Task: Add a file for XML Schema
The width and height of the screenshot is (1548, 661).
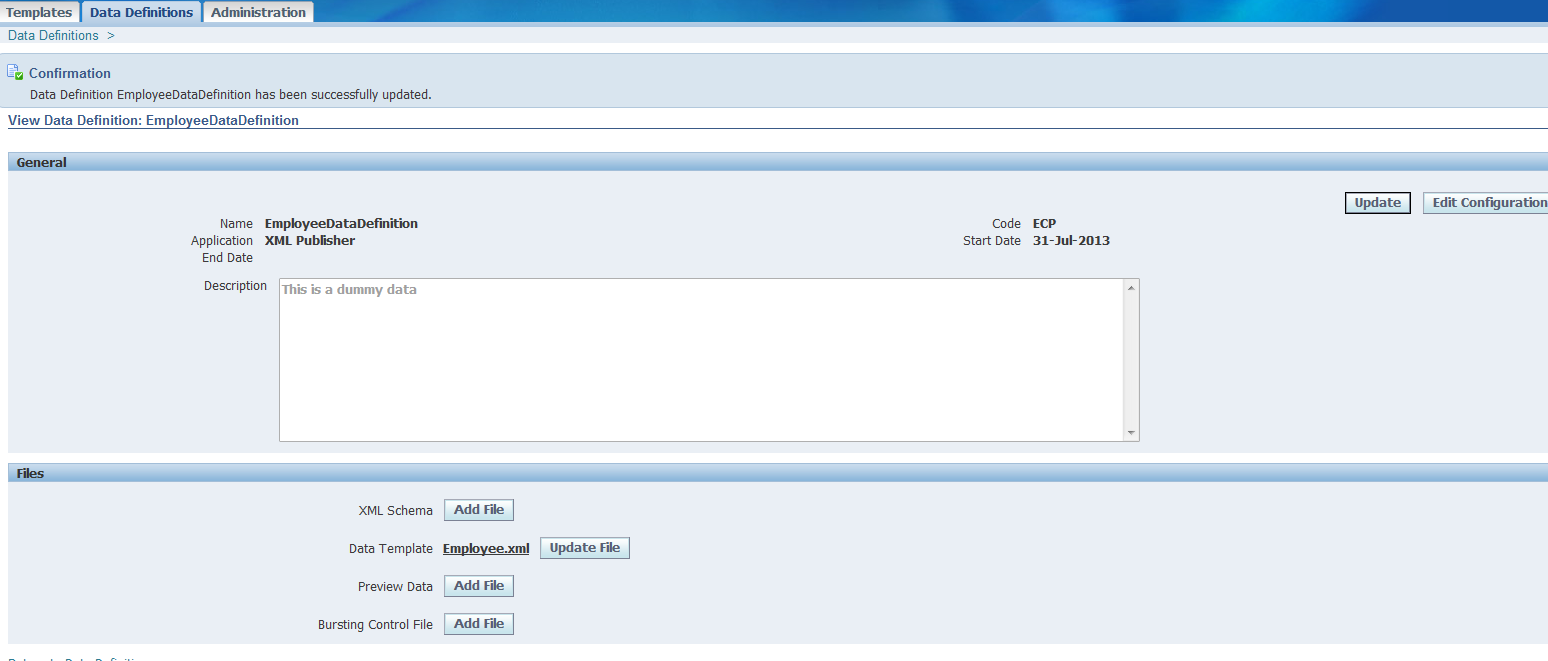Action: tap(478, 509)
